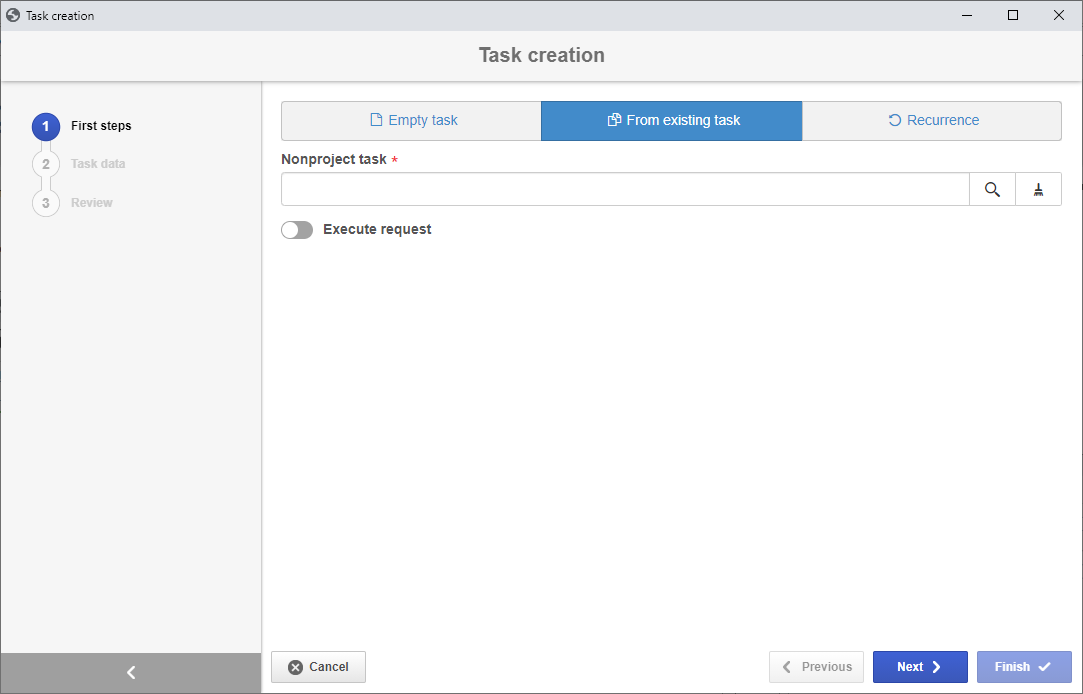Switch to the Empty task tab
Screen dimensions: 1083x694
(412, 121)
